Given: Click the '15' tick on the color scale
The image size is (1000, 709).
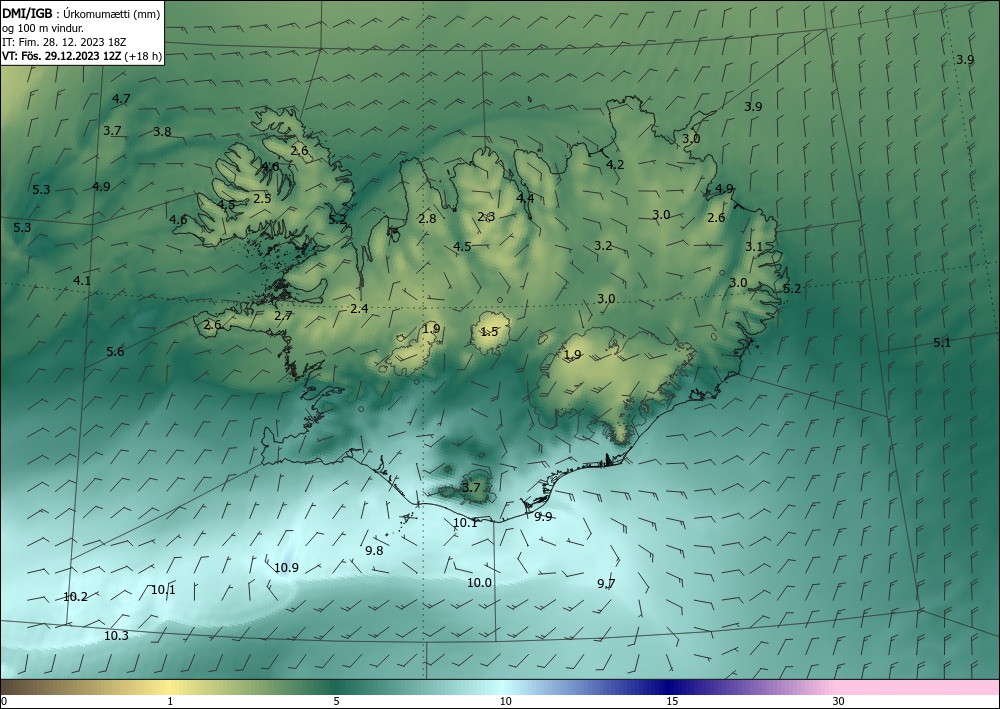Looking at the screenshot, I should [672, 701].
